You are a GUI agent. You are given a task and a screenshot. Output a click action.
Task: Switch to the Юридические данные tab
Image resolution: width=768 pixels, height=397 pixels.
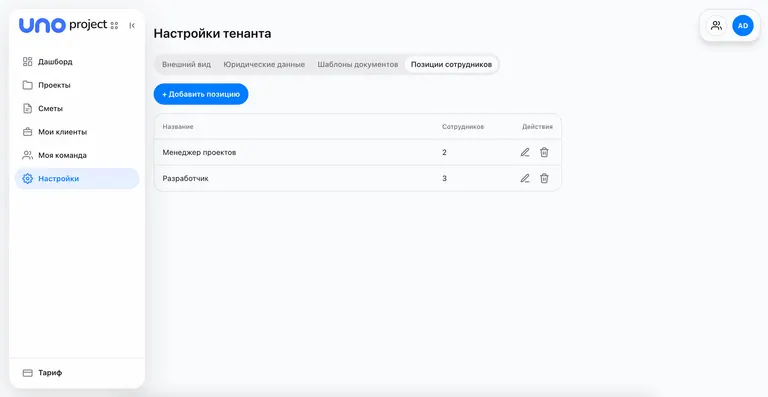(264, 65)
